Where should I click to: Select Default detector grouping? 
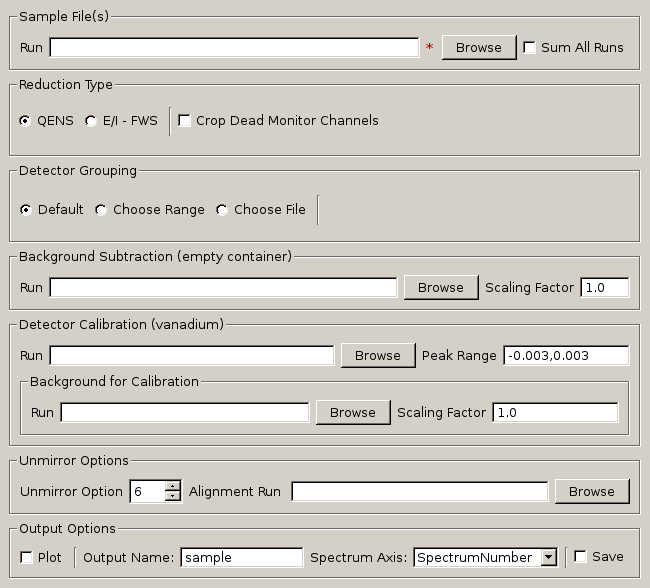click(26, 210)
